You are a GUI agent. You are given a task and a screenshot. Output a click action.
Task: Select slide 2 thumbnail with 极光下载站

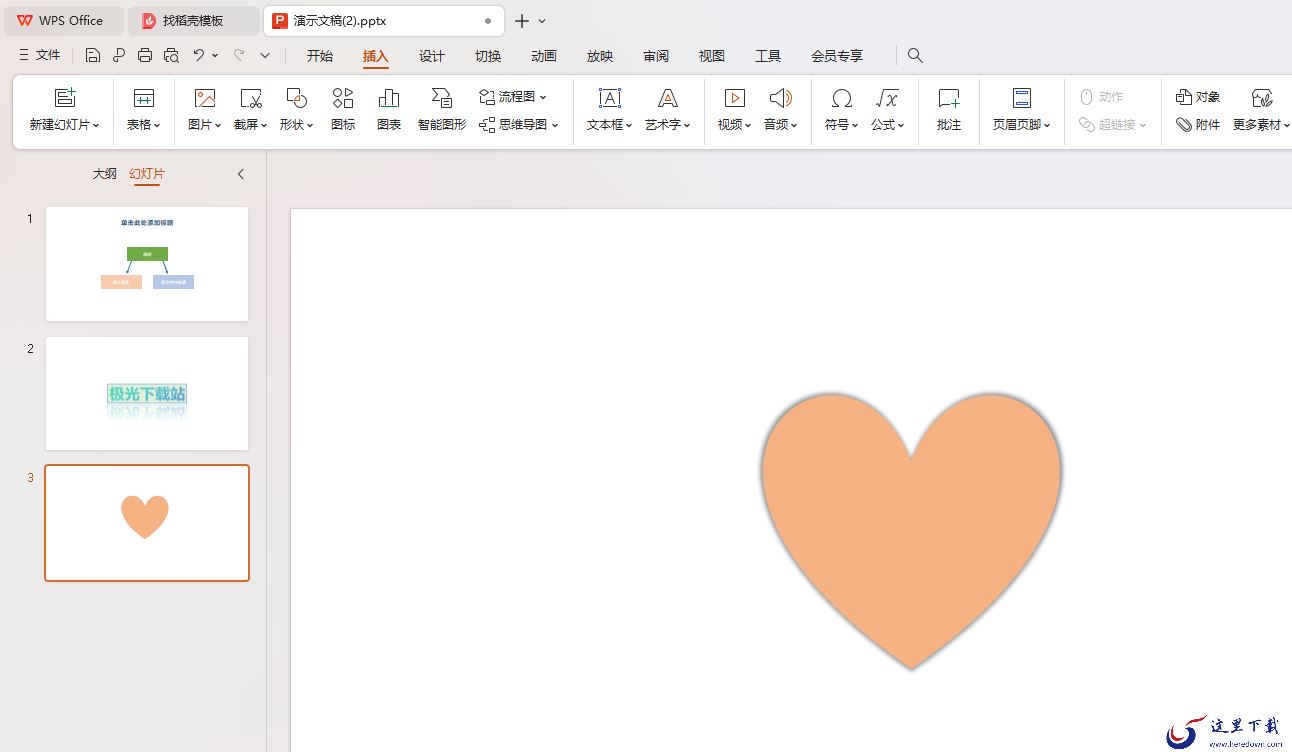[x=147, y=393]
